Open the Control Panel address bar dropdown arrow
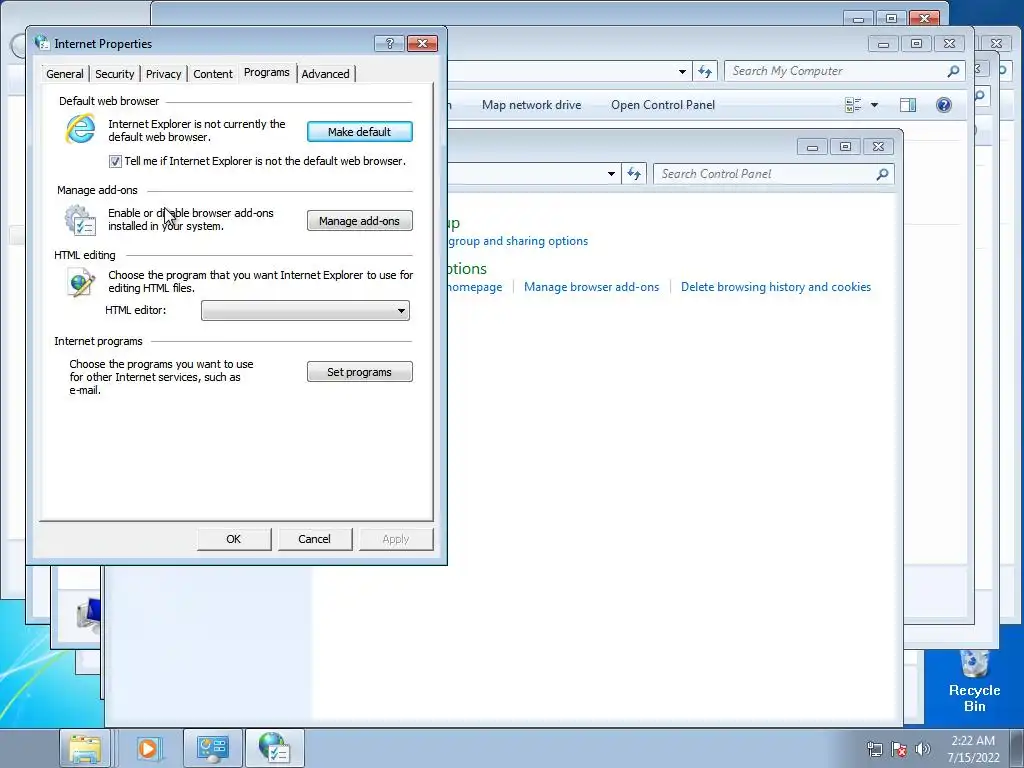This screenshot has width=1024, height=768. click(611, 174)
